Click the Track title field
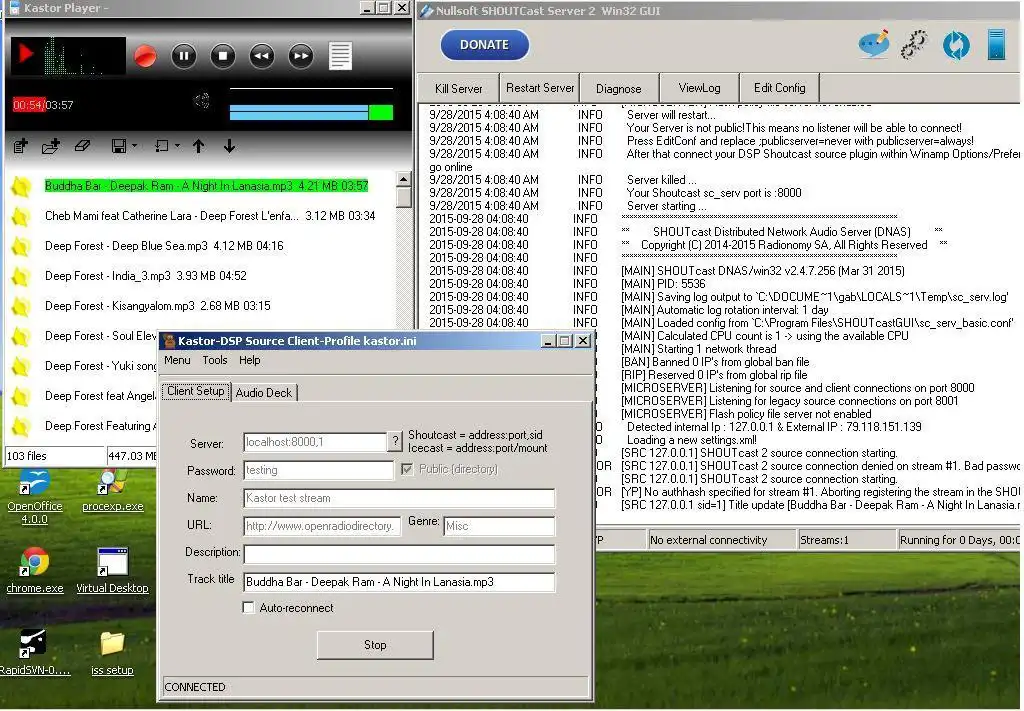The height and width of the screenshot is (711, 1024). tap(399, 582)
